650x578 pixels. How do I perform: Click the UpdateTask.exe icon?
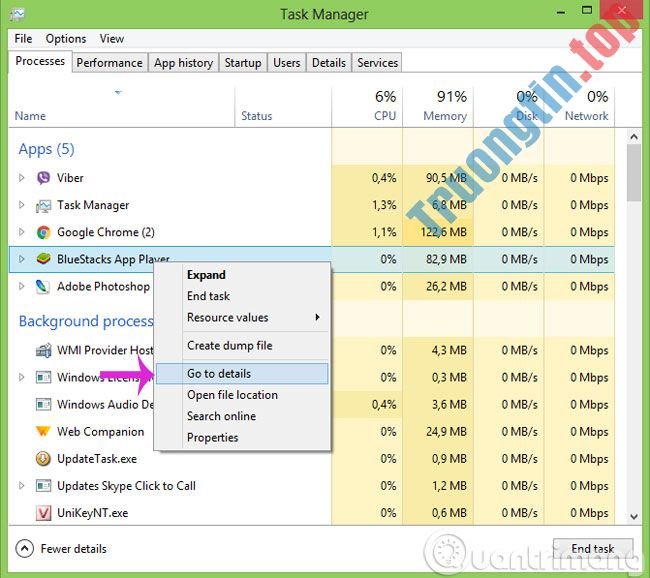(x=43, y=459)
